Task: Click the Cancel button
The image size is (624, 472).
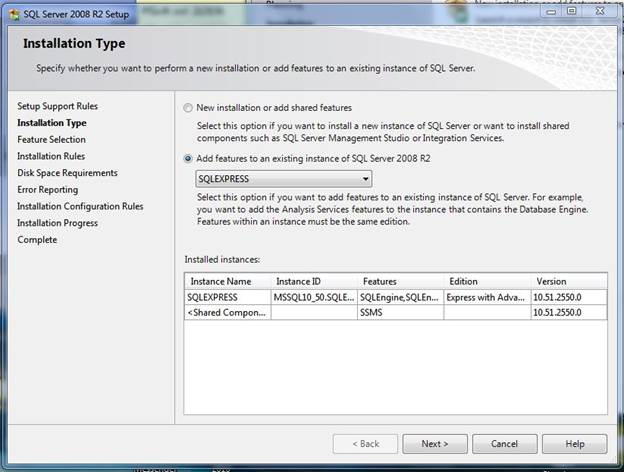Action: tap(504, 444)
